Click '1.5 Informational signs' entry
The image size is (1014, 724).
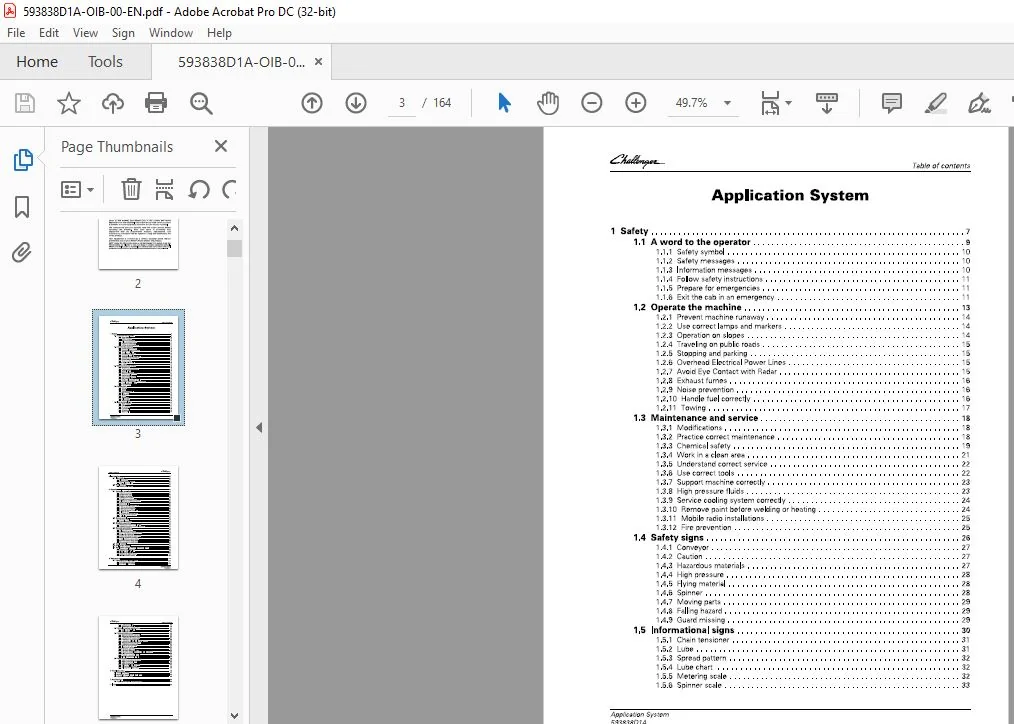coord(801,630)
